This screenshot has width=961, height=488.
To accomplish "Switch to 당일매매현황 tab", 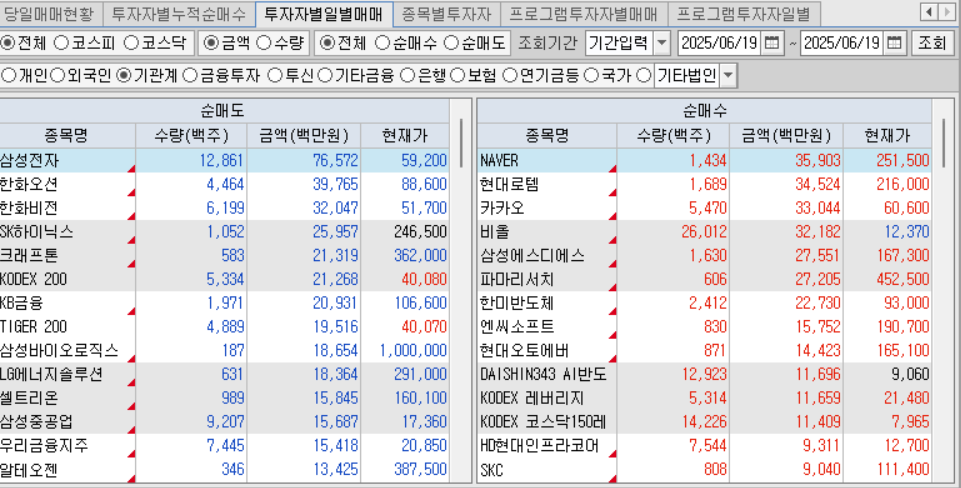I will (50, 12).
